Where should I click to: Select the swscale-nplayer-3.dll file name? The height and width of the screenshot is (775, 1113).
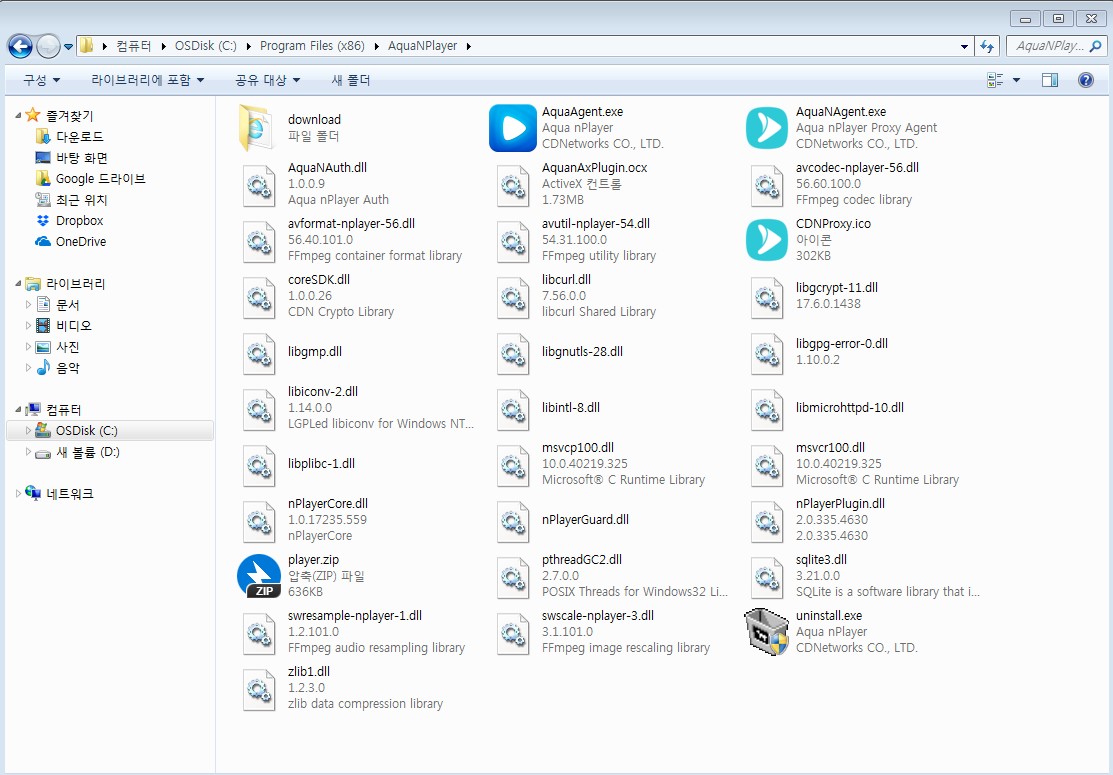click(598, 616)
